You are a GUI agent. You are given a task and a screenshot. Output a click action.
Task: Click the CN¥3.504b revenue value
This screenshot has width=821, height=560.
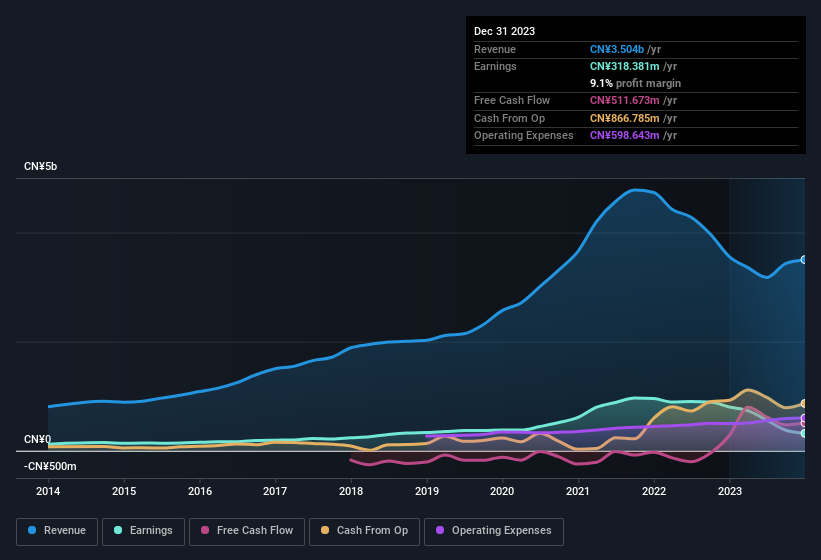point(617,49)
